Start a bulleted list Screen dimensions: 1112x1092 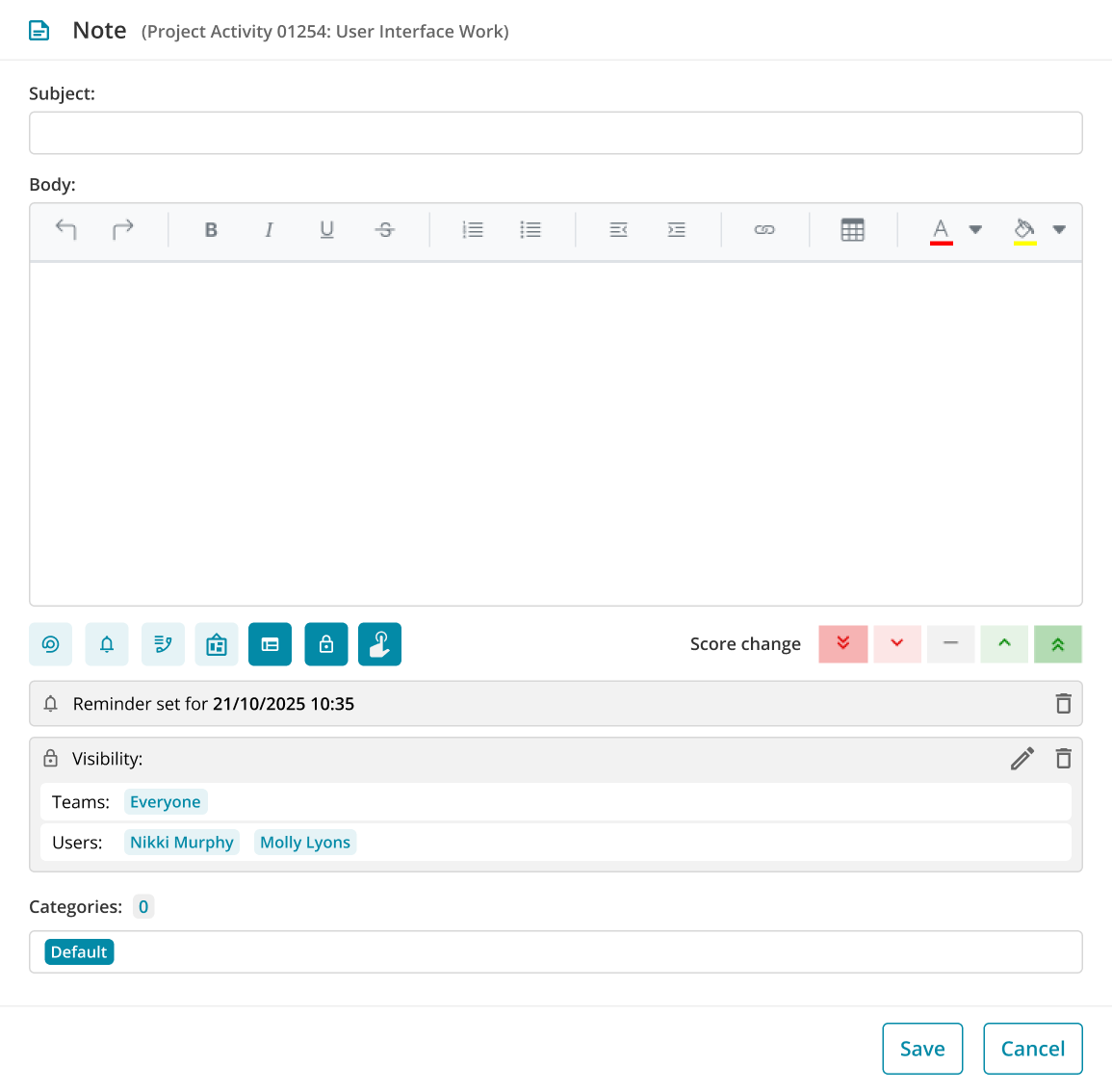click(530, 229)
